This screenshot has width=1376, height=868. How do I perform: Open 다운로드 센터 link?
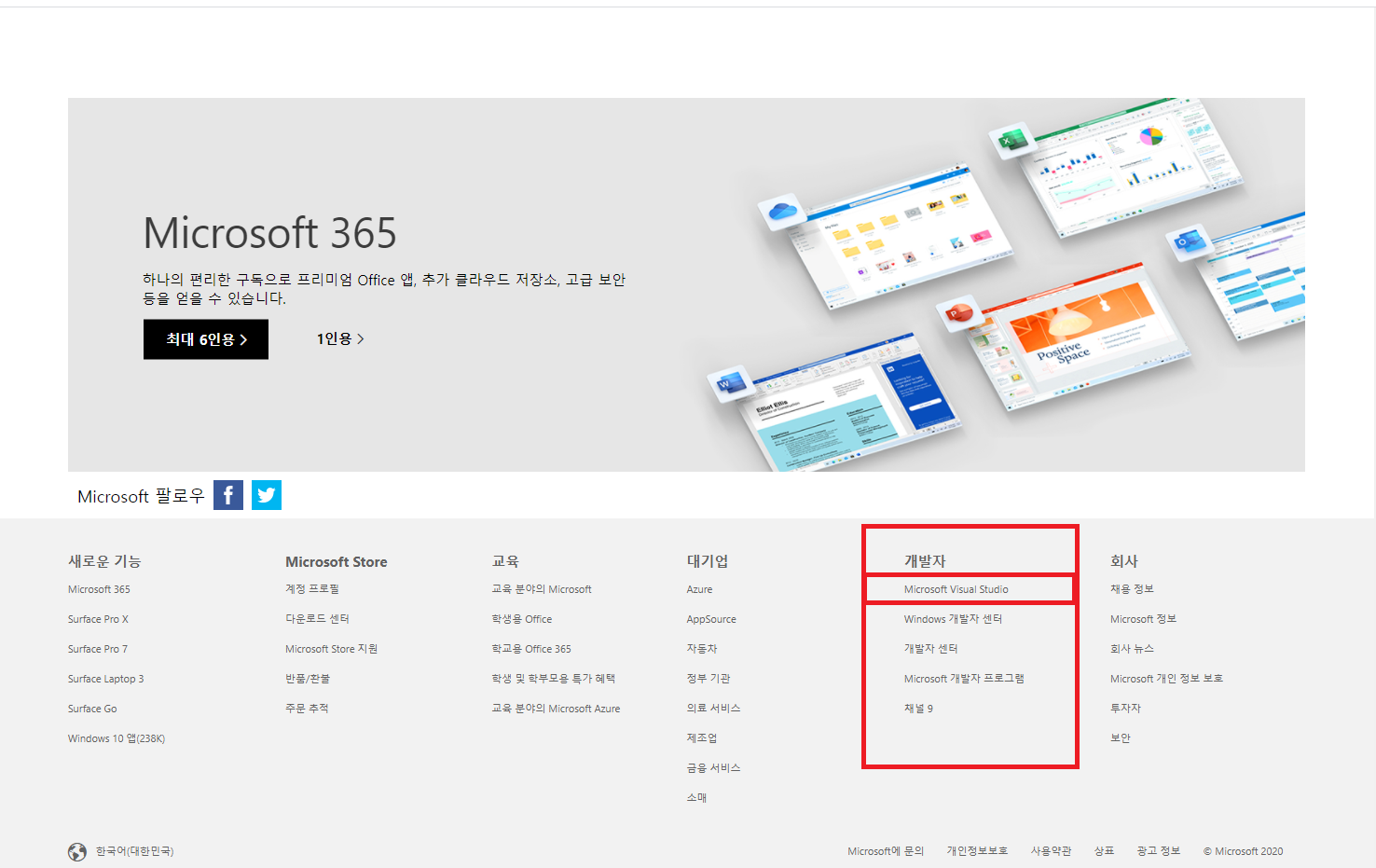point(317,619)
